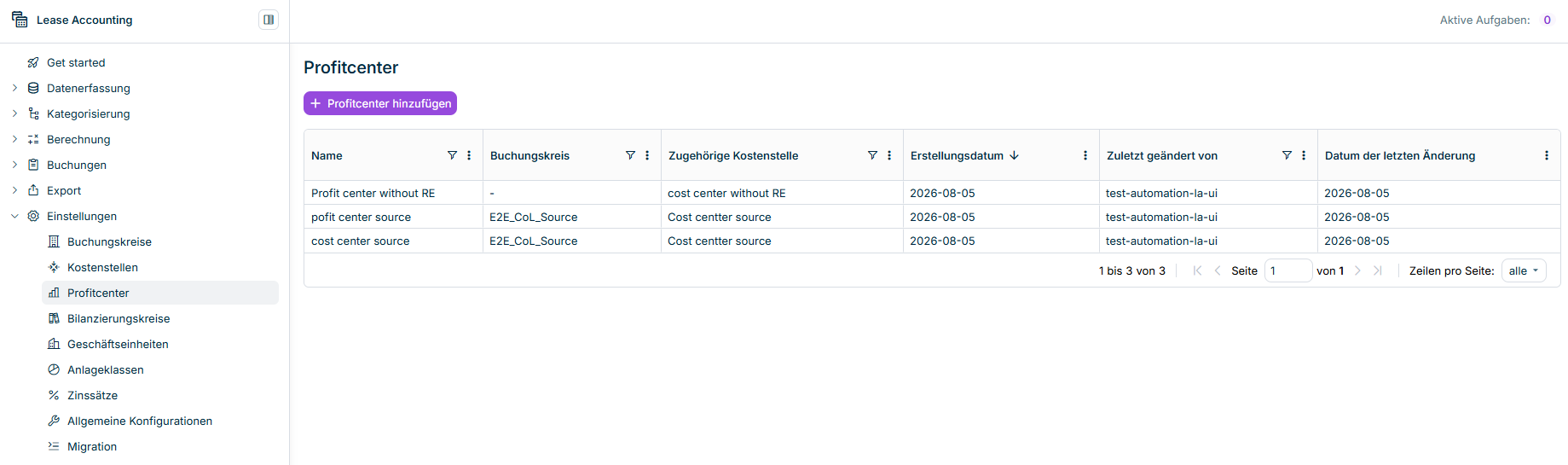Click the Export share icon
This screenshot has height=465, width=1568.
[x=33, y=190]
